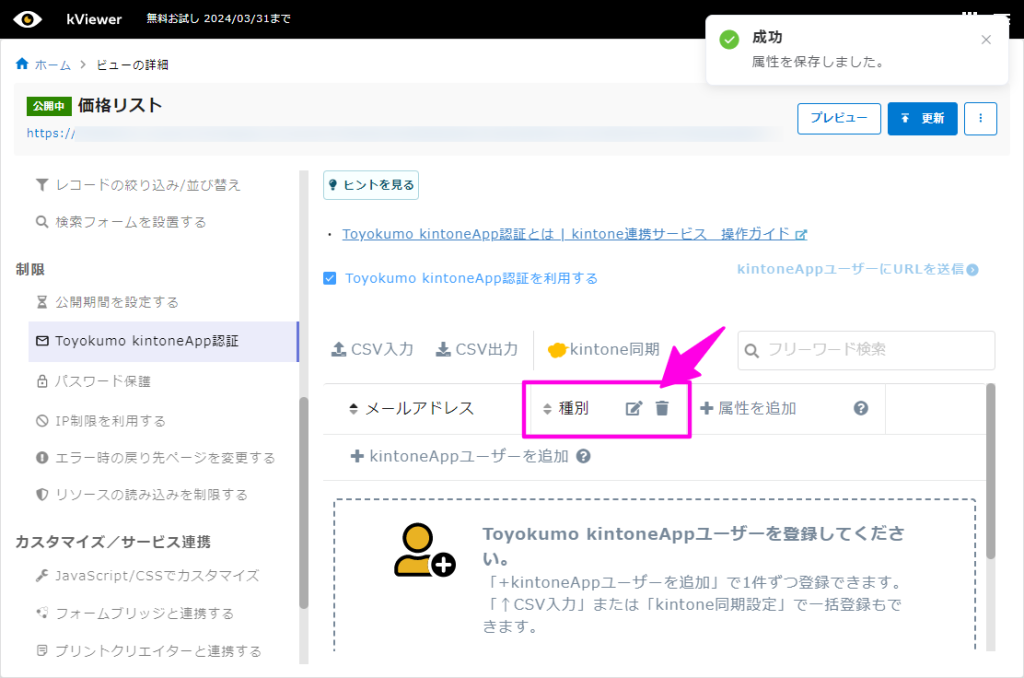Click the green success checkmark icon
The height and width of the screenshot is (678, 1024).
click(x=729, y=40)
